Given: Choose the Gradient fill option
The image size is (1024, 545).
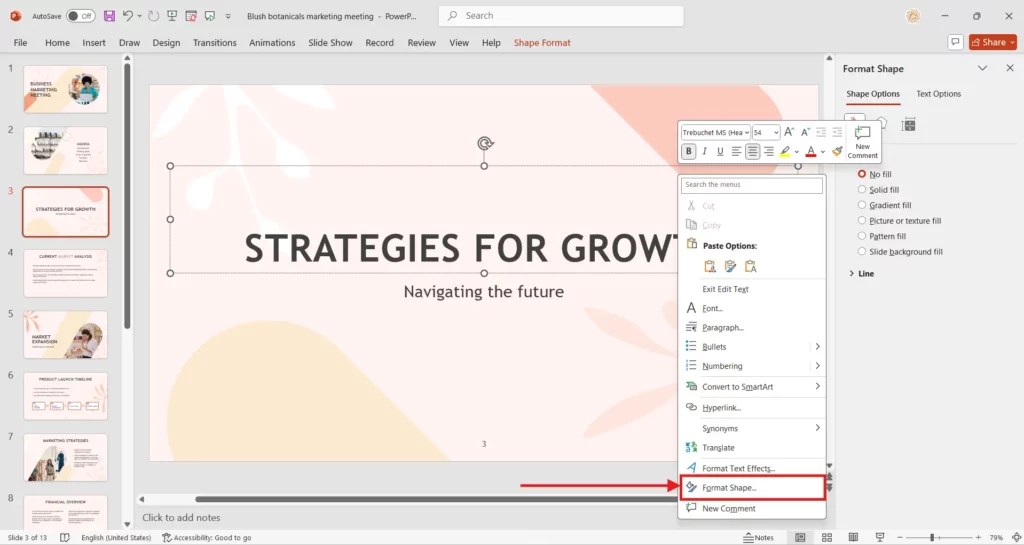Looking at the screenshot, I should 863,205.
